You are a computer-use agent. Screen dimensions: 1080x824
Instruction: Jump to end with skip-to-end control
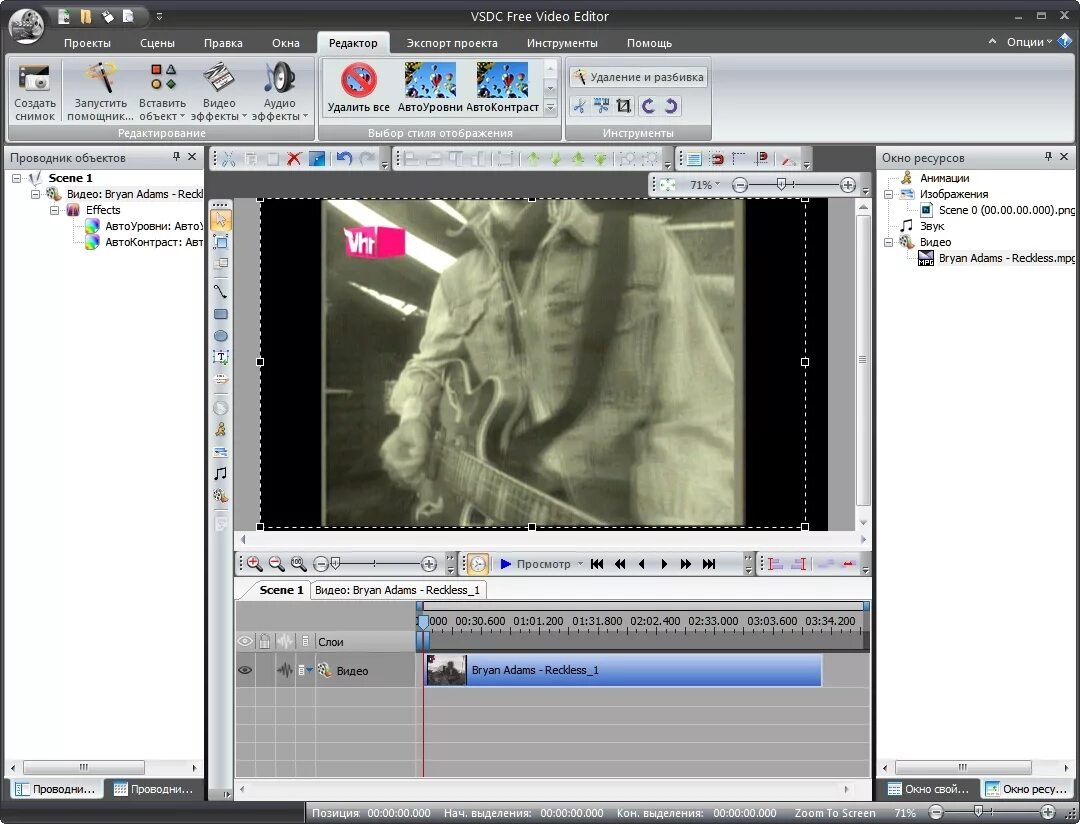(x=709, y=564)
